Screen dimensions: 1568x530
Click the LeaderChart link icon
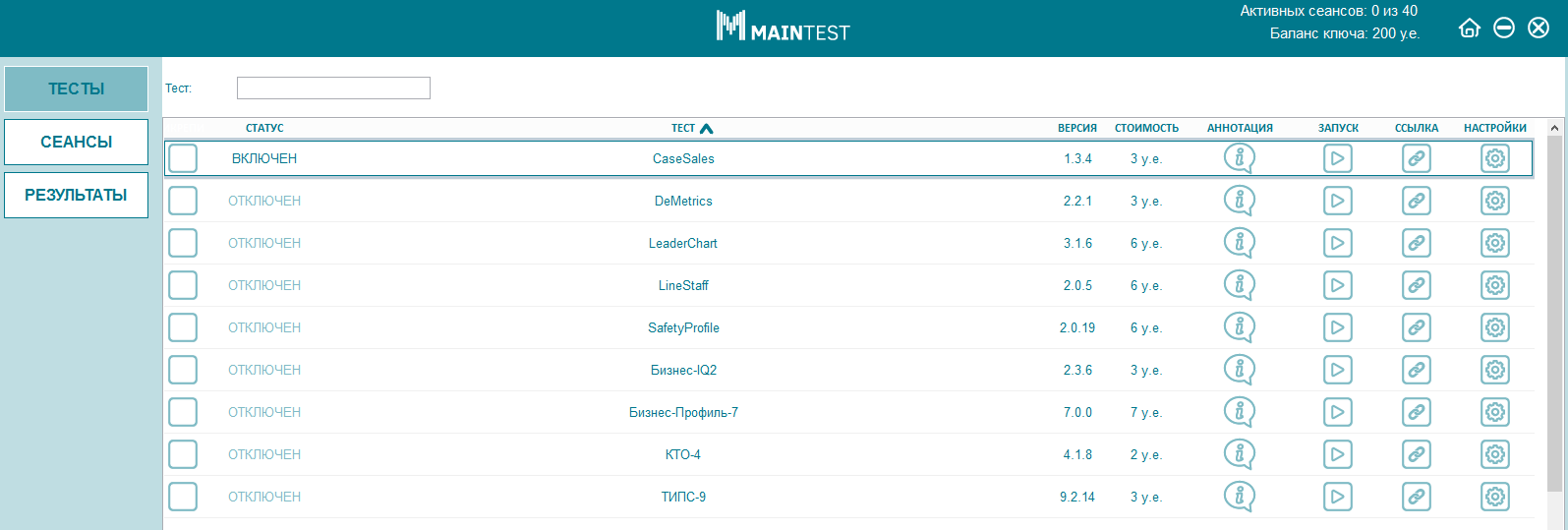point(1416,243)
